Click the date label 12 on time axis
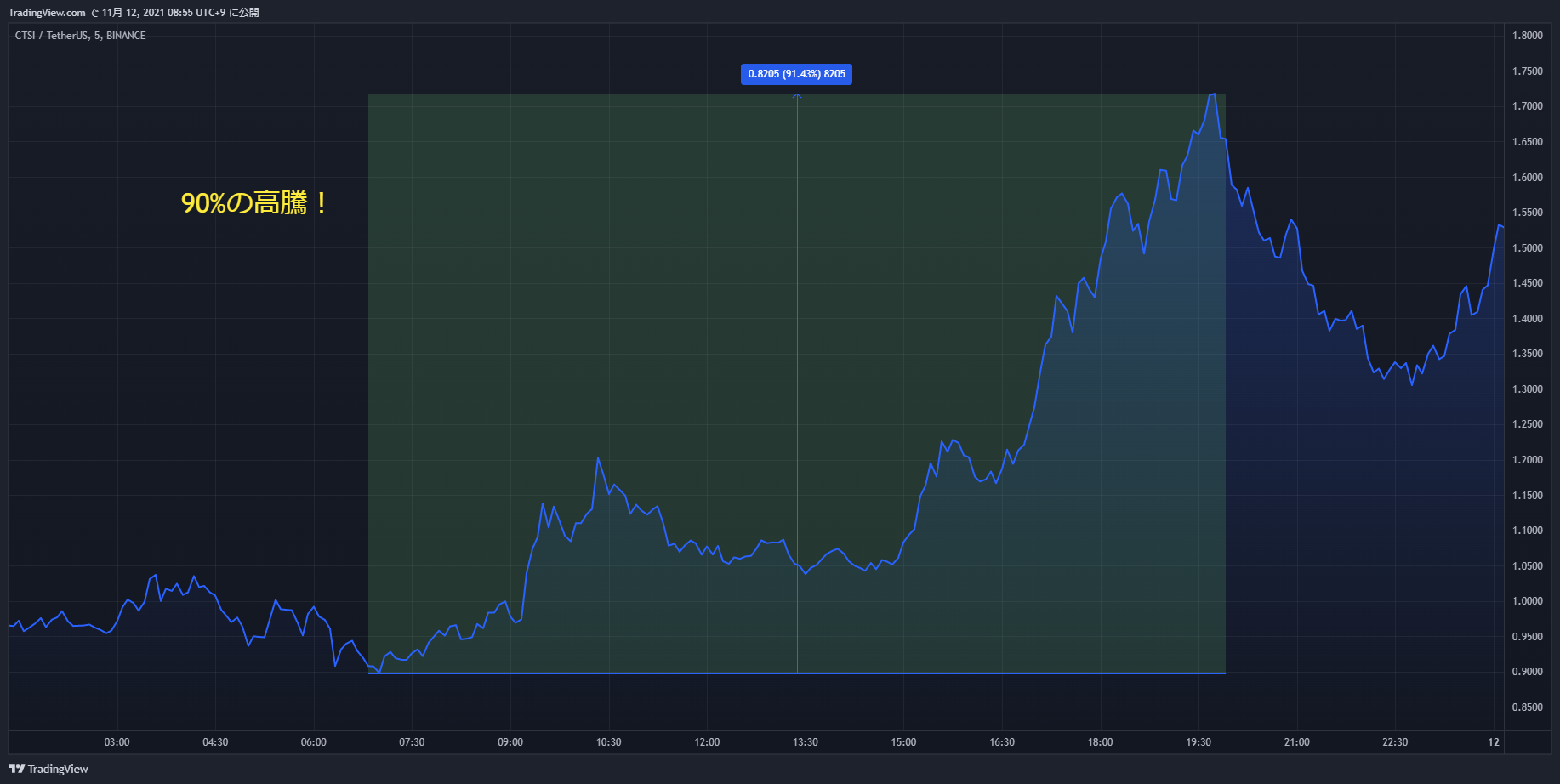This screenshot has height=784, width=1560. point(1494,742)
